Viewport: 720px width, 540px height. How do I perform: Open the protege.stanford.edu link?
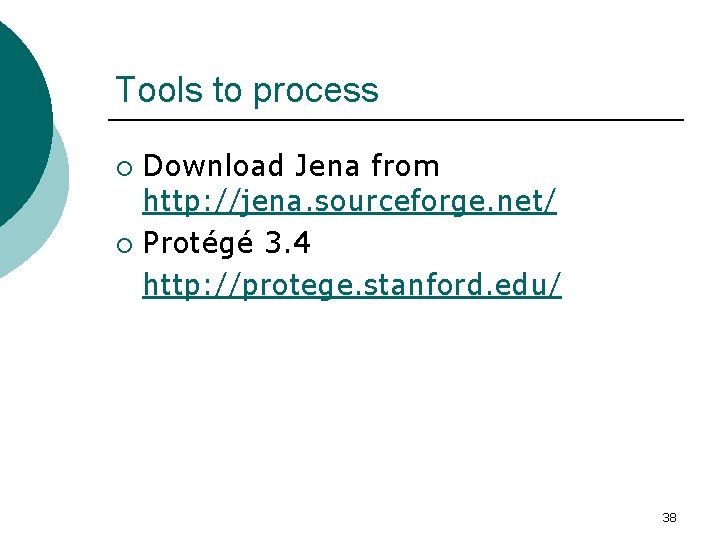(x=352, y=285)
